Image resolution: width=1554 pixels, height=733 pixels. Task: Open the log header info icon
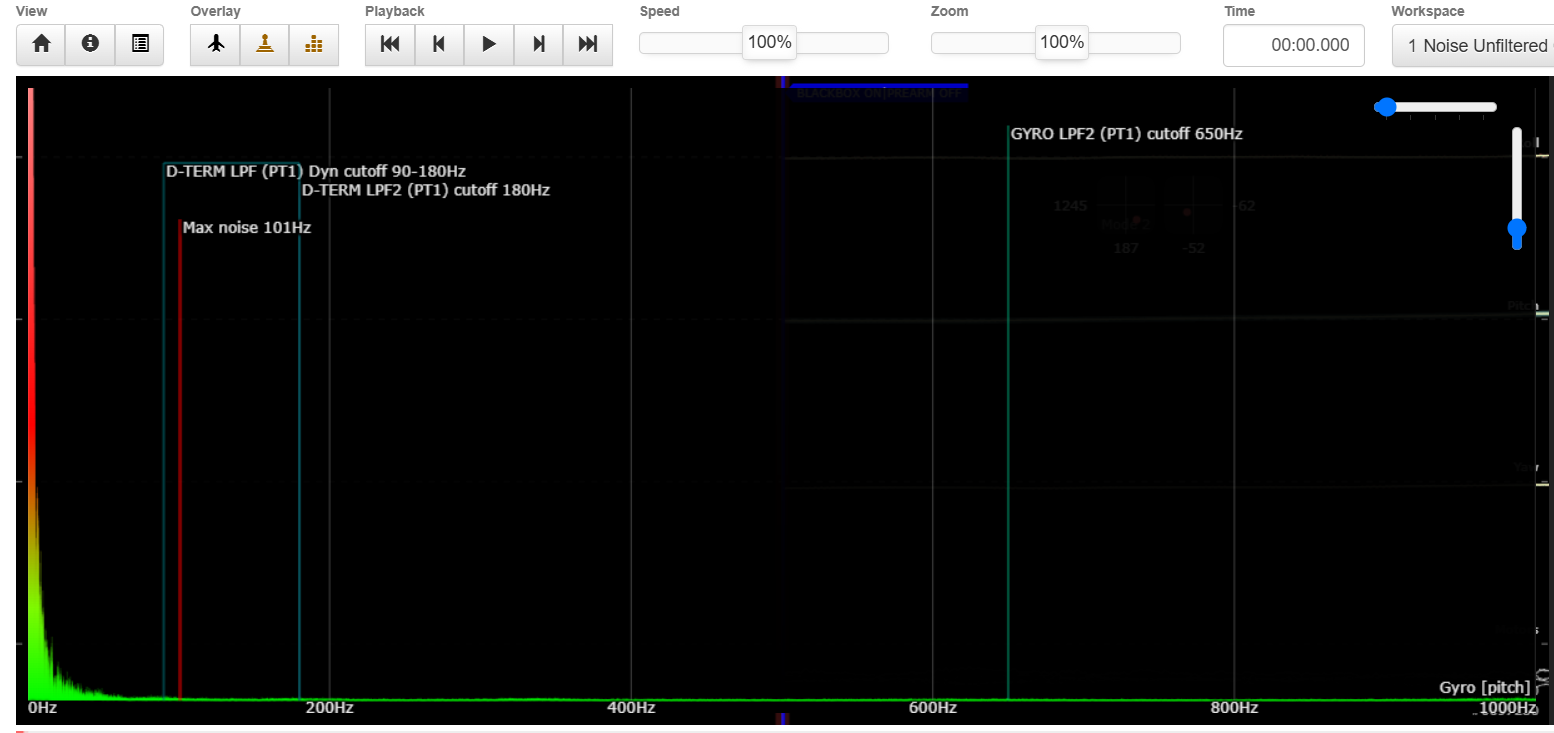91,44
